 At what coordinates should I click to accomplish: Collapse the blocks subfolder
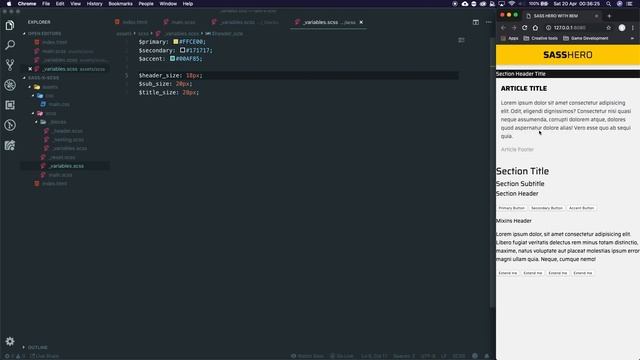37,122
